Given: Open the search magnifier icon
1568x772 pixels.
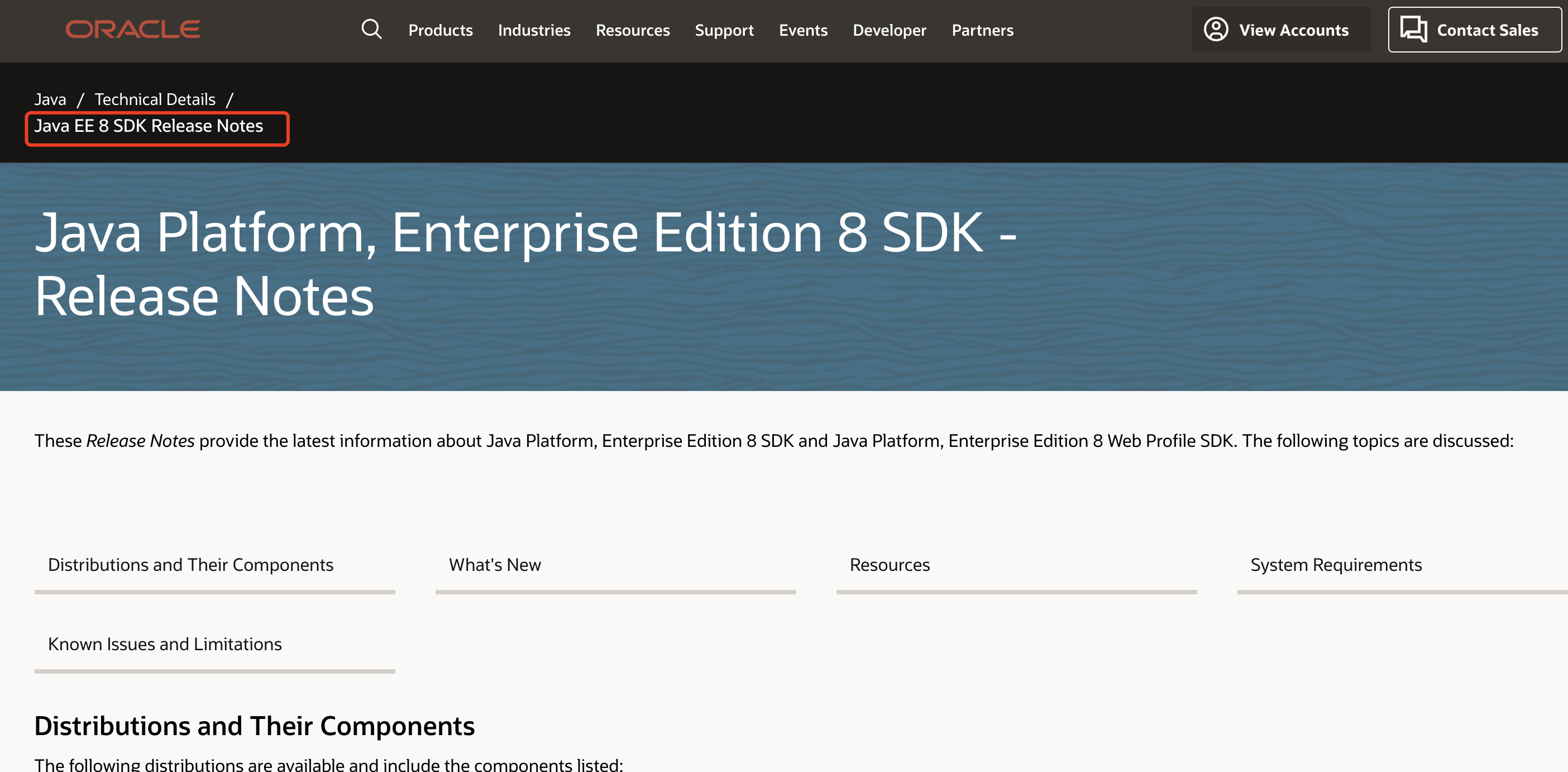Looking at the screenshot, I should click(x=371, y=29).
